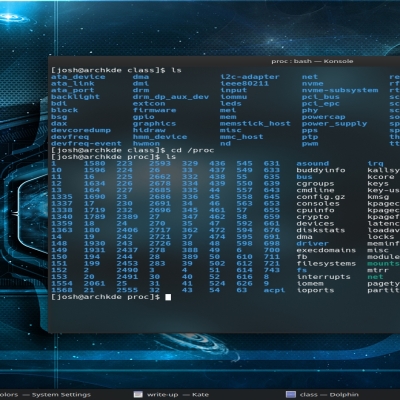The height and width of the screenshot is (400, 400).
Task: Click hmm_device in the listing
Action: point(160,137)
